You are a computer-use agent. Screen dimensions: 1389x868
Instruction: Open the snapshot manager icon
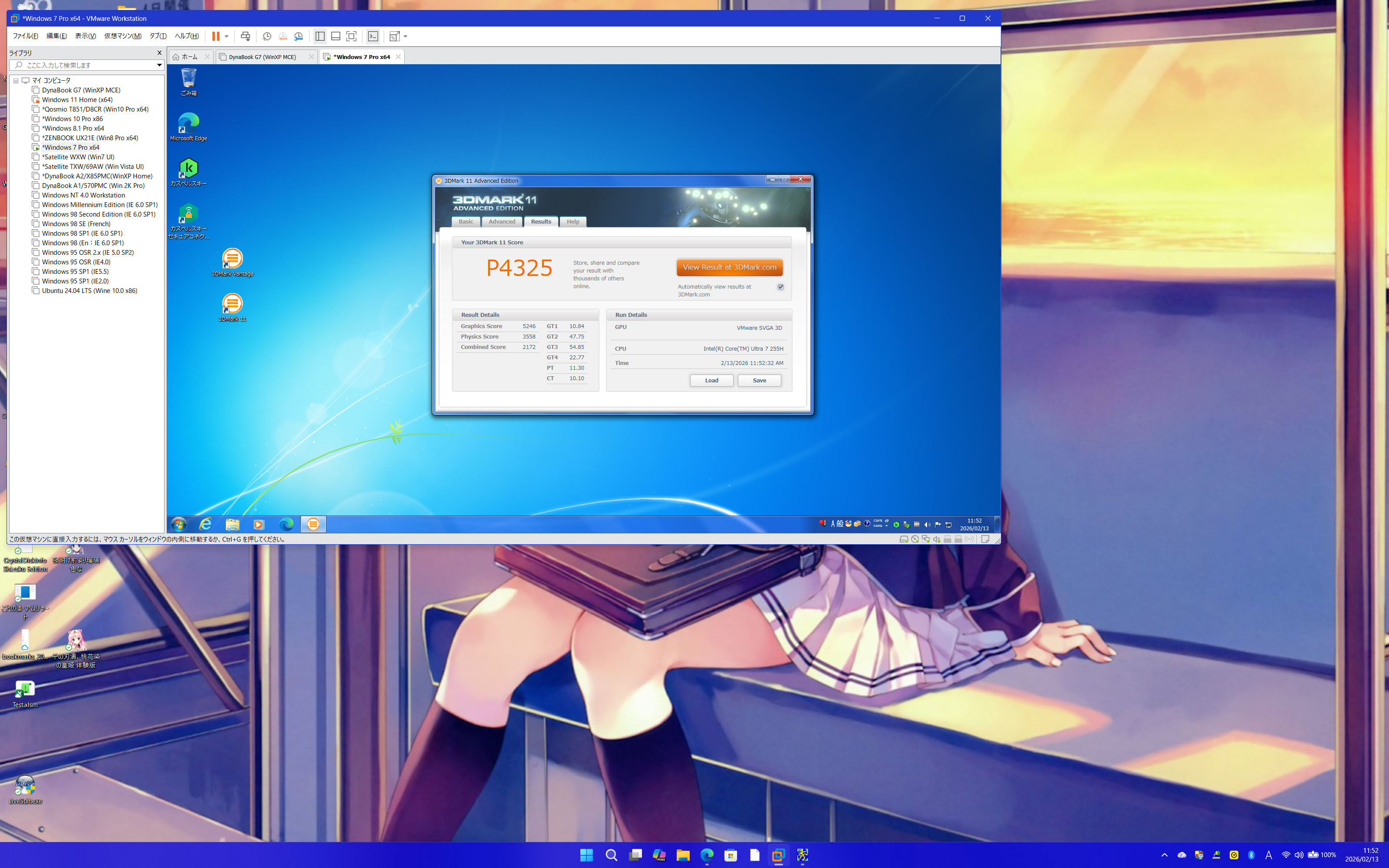click(x=299, y=36)
